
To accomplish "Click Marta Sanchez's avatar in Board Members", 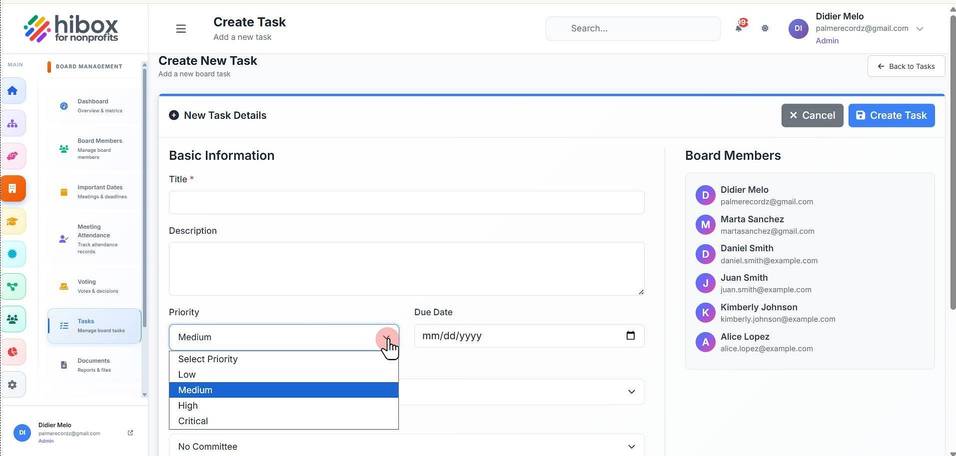I will (705, 224).
